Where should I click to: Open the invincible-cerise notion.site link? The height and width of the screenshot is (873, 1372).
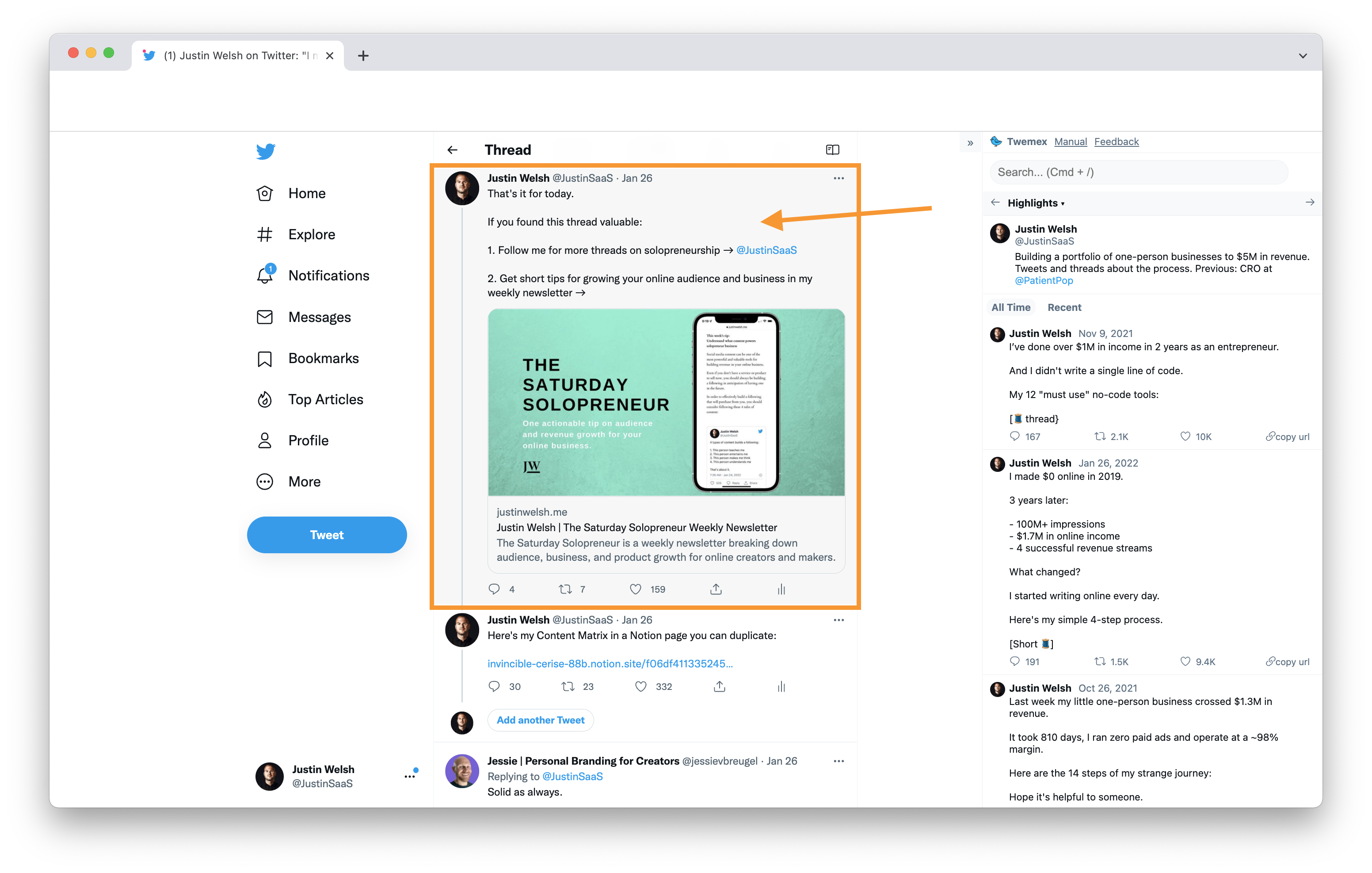610,664
